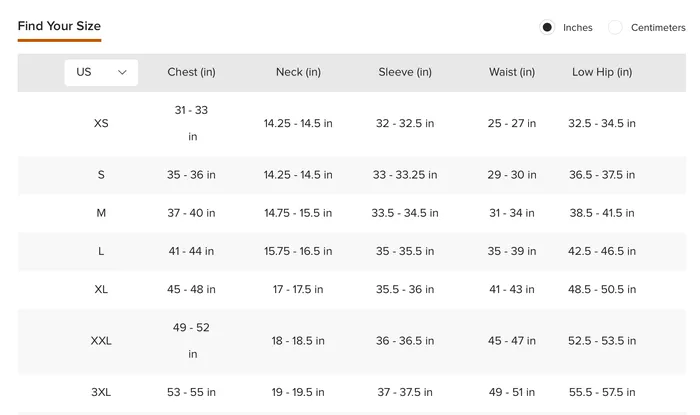Image resolution: width=700 pixels, height=415 pixels.
Task: Select the XL size row label
Action: point(101,290)
